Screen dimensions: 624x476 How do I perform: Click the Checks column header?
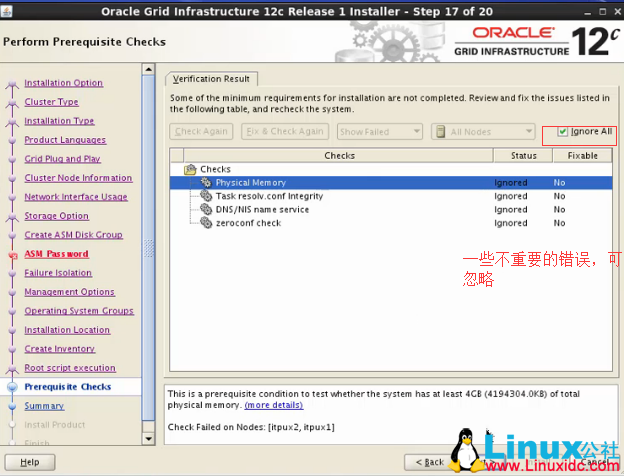point(339,156)
